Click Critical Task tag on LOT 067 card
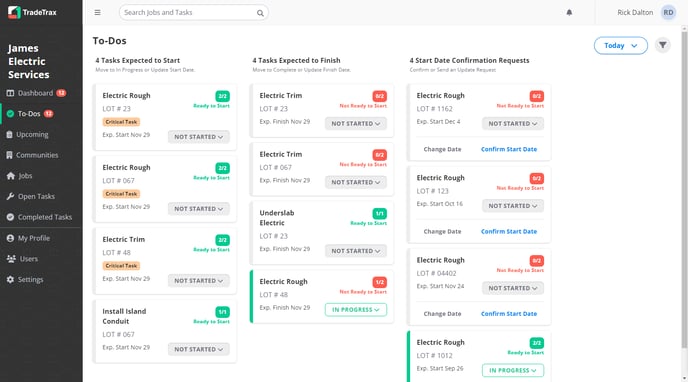This screenshot has width=688, height=382. (x=121, y=194)
